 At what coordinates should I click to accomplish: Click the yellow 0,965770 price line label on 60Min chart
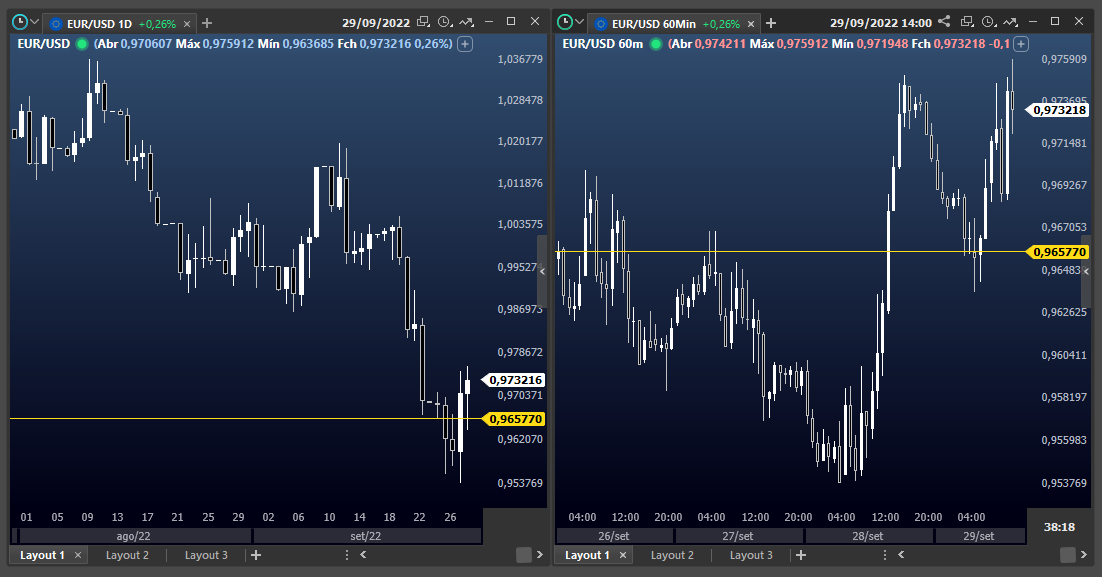pyautogui.click(x=1060, y=252)
